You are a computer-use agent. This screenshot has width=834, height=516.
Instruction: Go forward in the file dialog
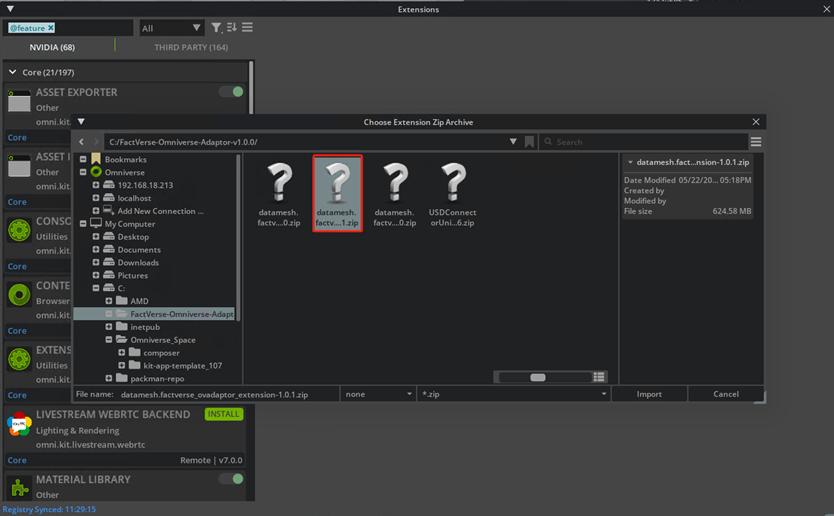click(96, 142)
